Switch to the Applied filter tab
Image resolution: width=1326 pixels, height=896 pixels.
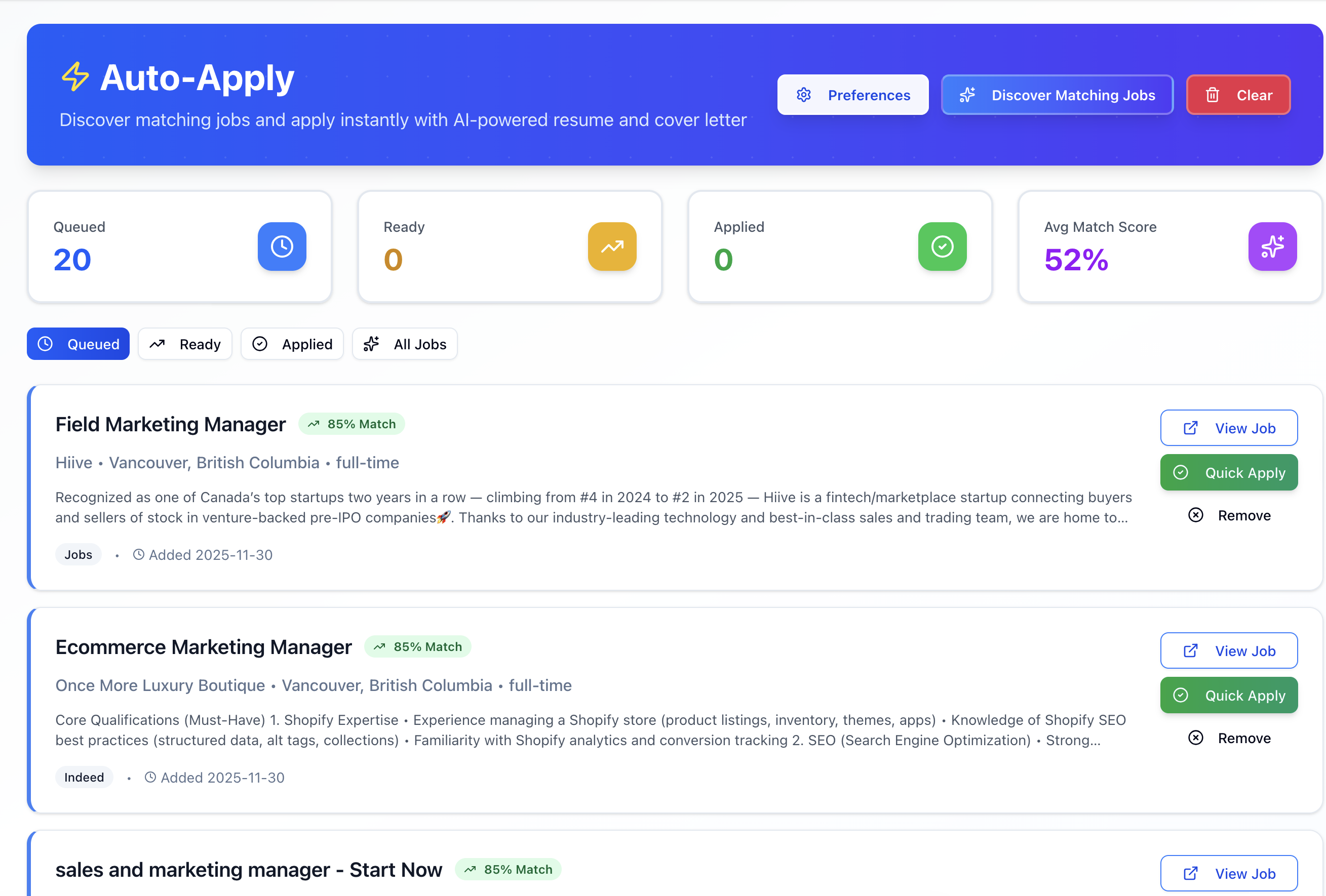click(292, 344)
